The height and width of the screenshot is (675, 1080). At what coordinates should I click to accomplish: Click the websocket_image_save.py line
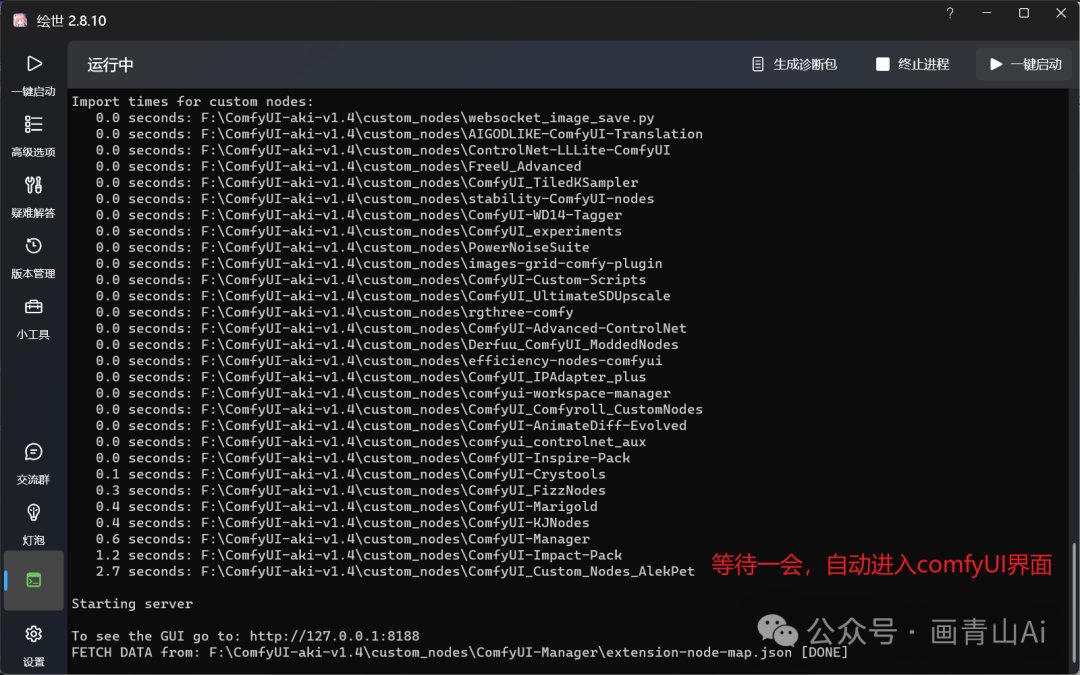coord(375,118)
